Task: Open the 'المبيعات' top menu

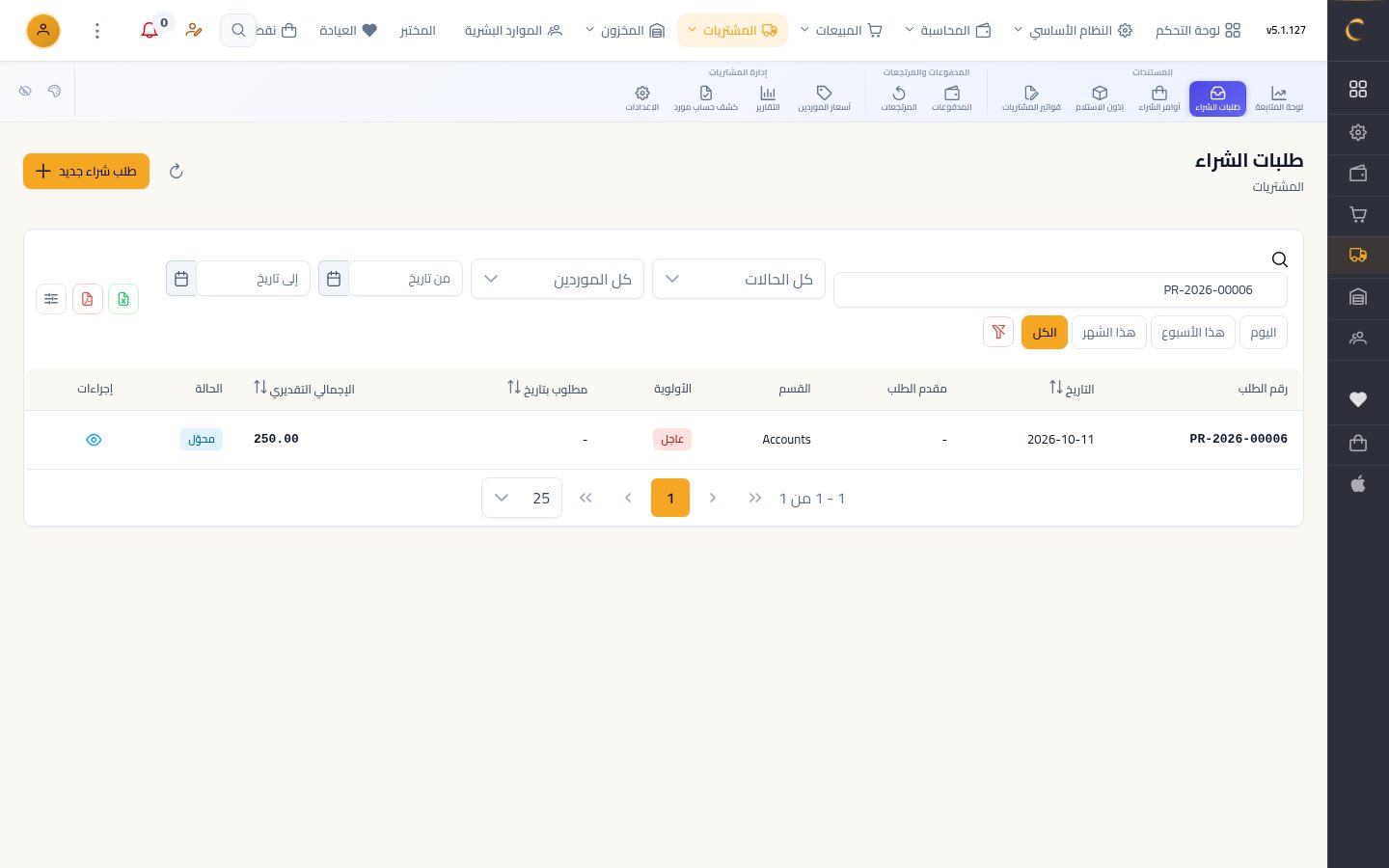Action: point(841,31)
